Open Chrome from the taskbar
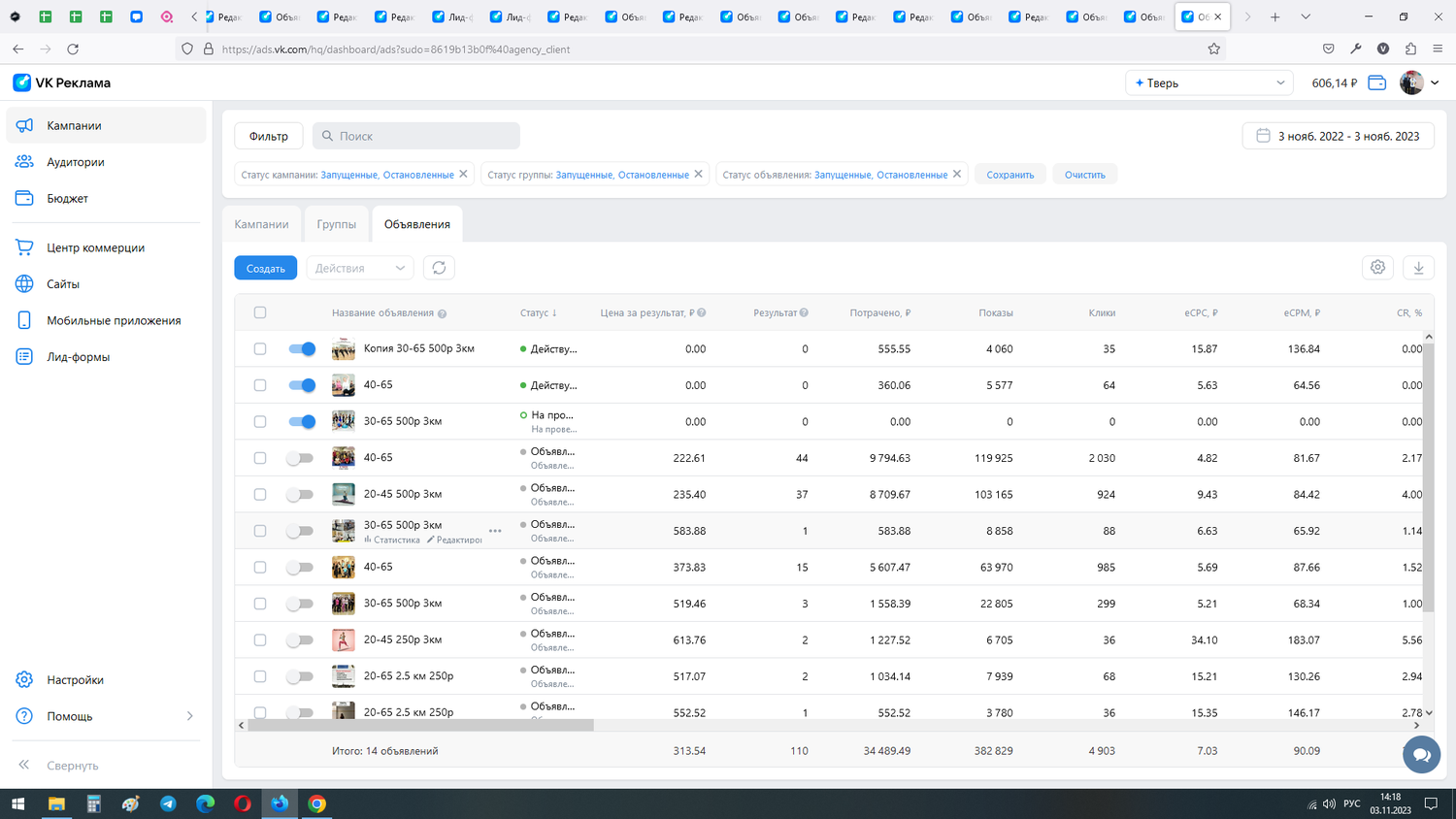 click(x=316, y=803)
